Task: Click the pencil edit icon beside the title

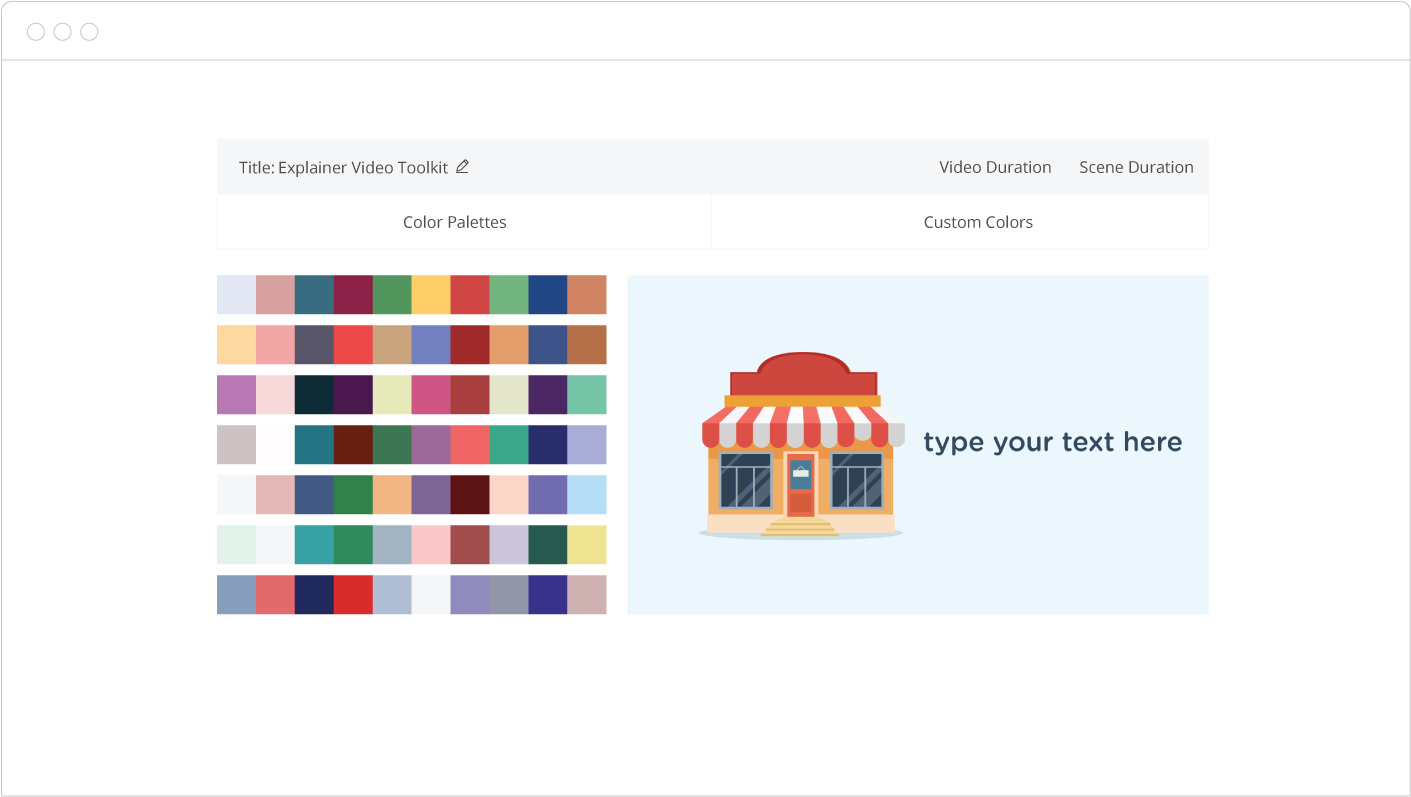Action: coord(462,167)
